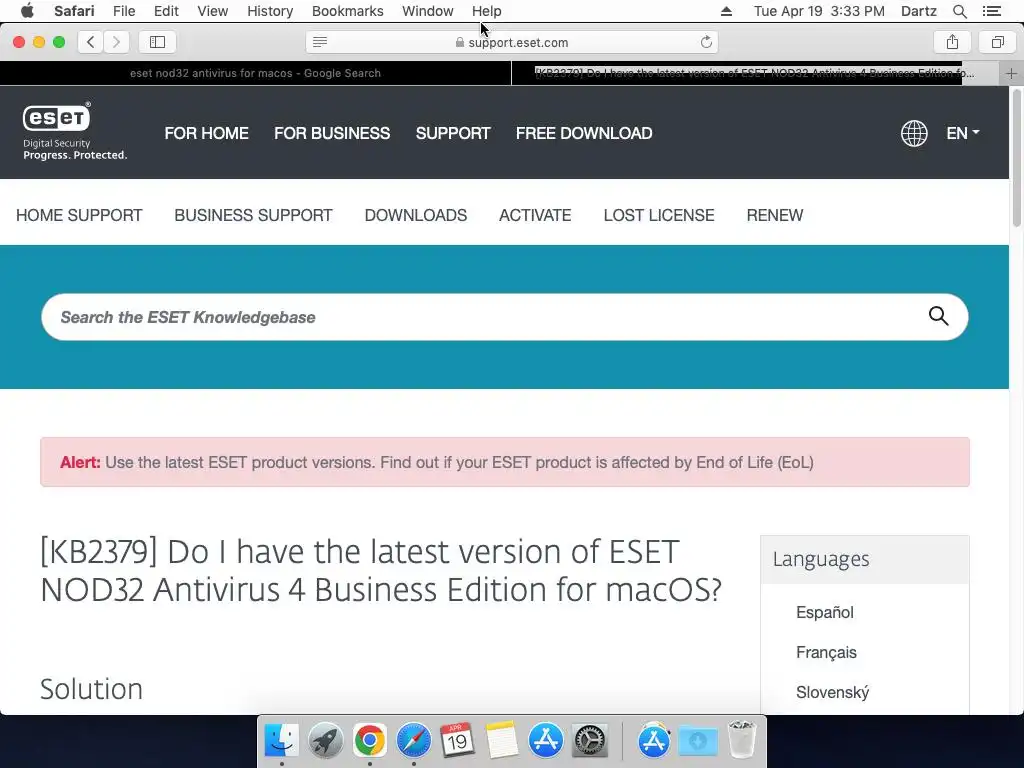Click the LOST LICENSE link
This screenshot has width=1024, height=768.
click(659, 216)
